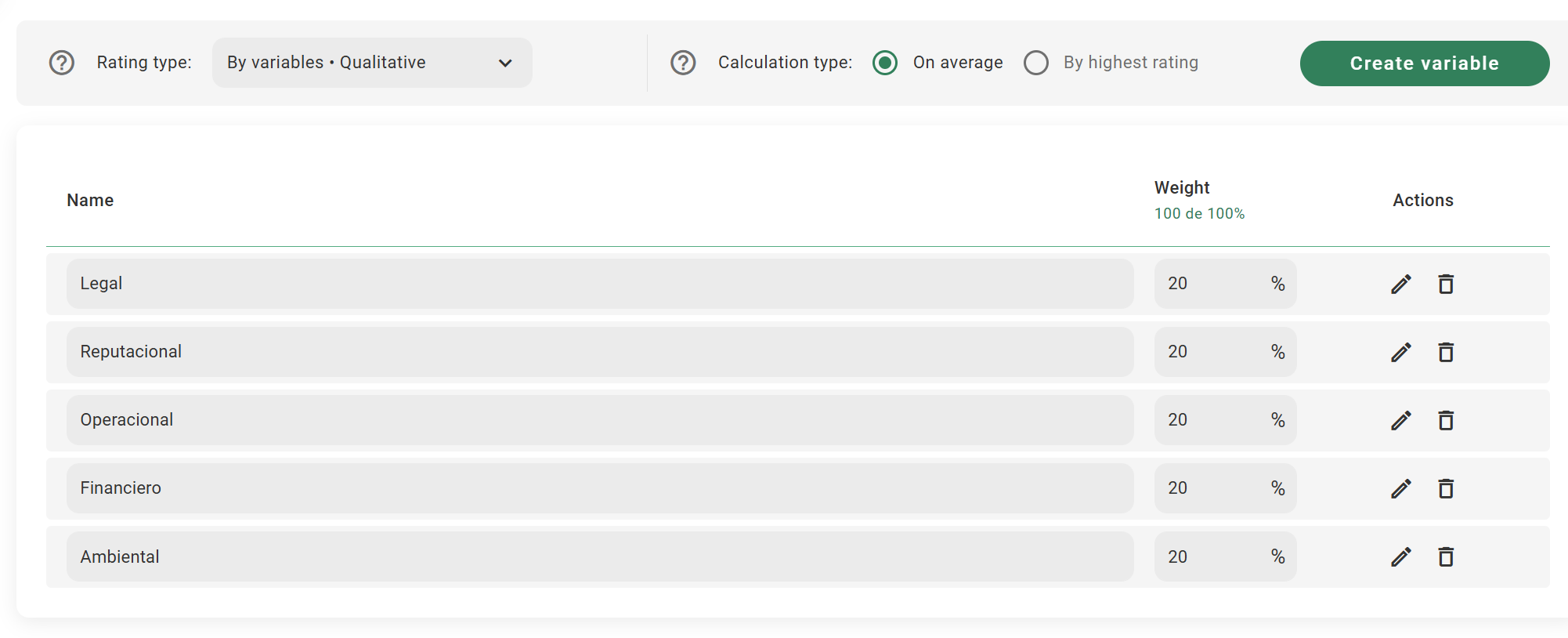Viewport: 1568px width, 638px height.
Task: Edit the Financiero variable
Action: tap(1401, 488)
